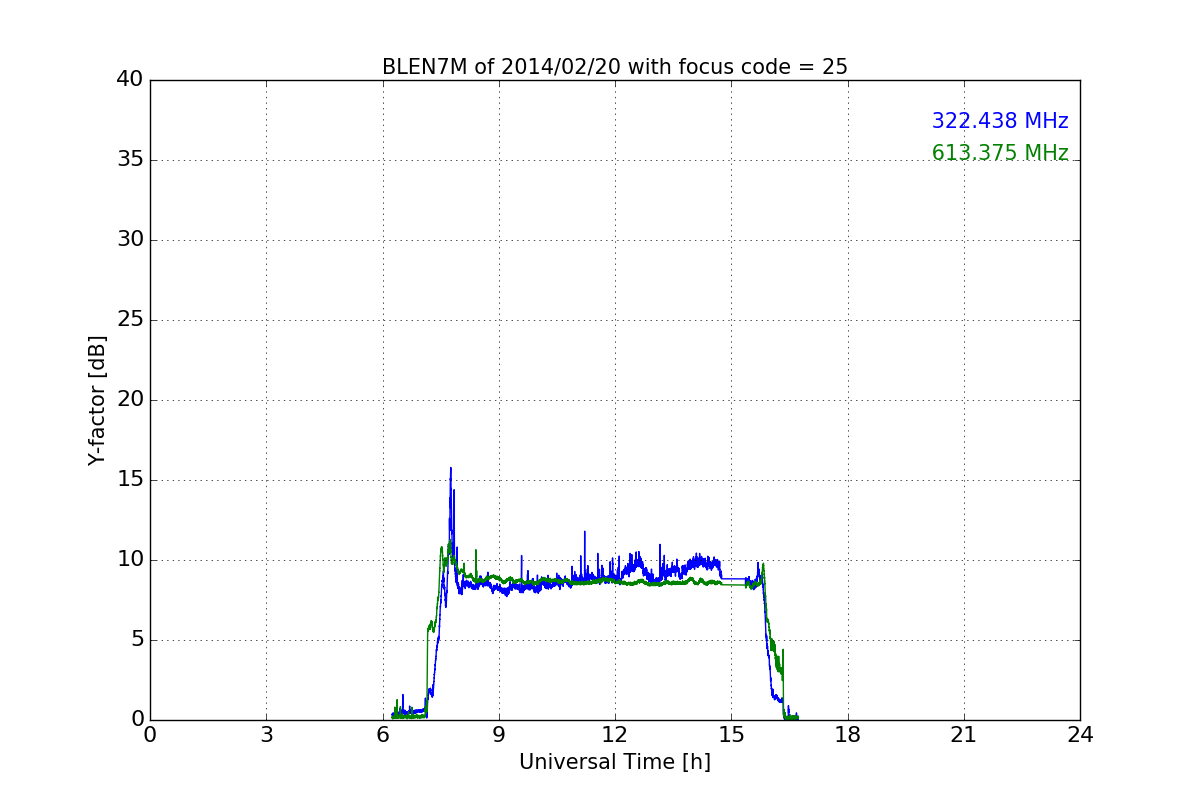
Task: Select the y-axis tick label 40
Action: tap(130, 80)
